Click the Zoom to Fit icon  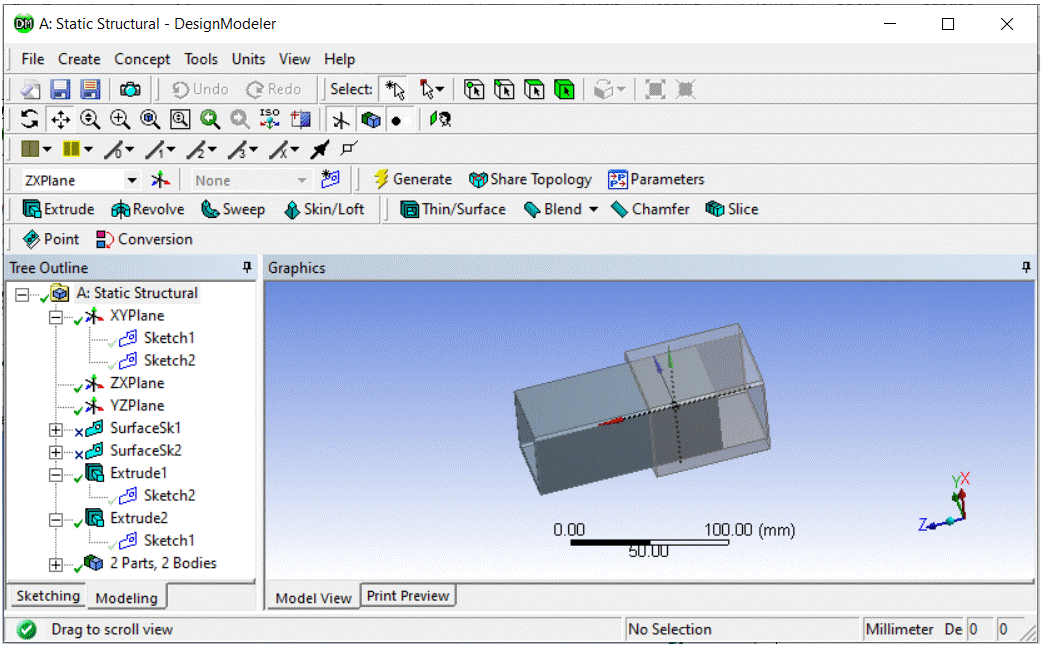150,120
